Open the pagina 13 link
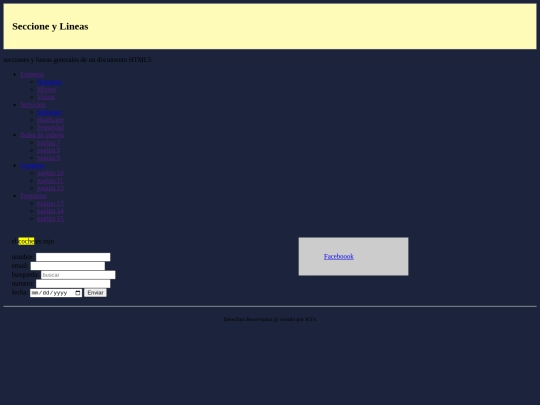 [50, 204]
